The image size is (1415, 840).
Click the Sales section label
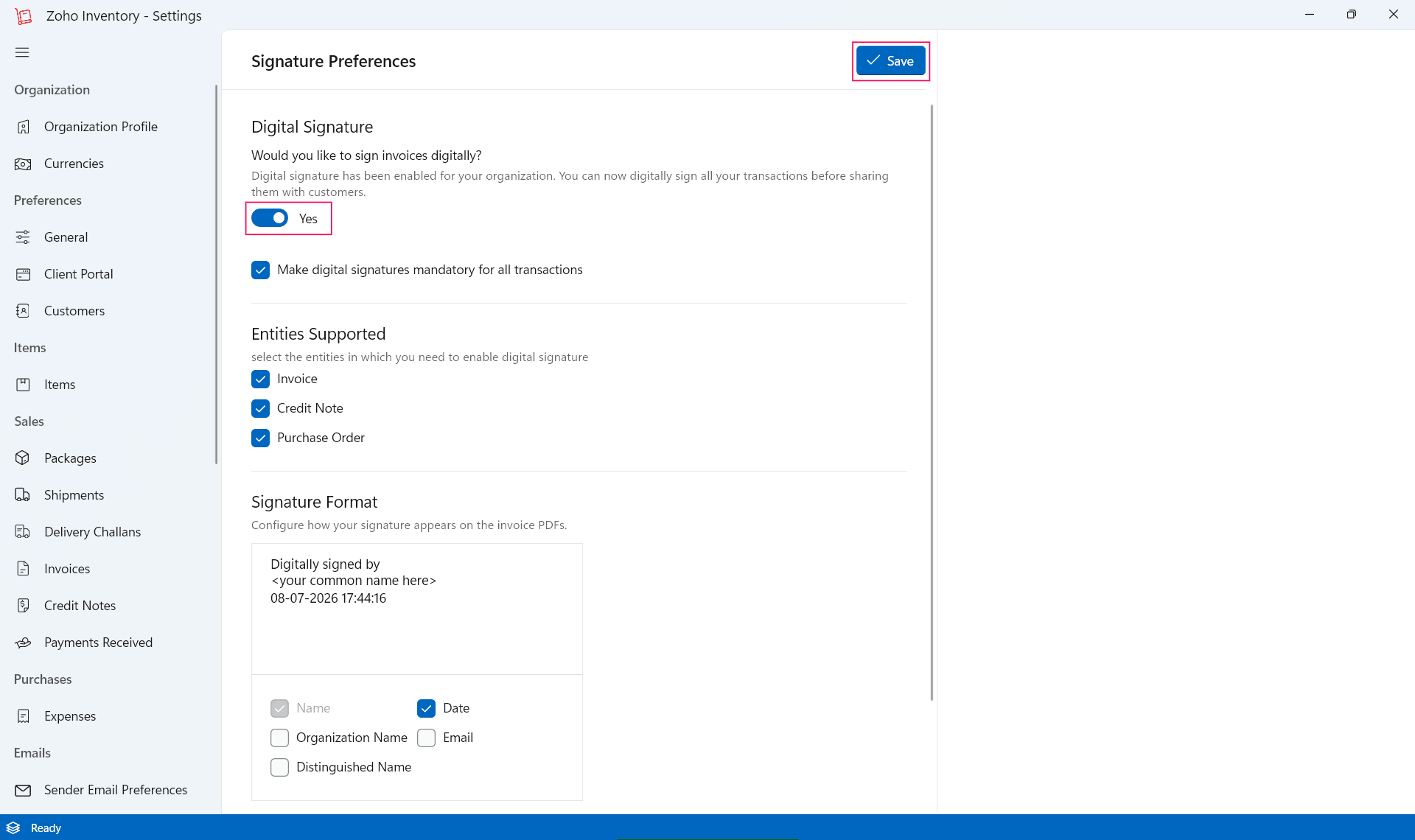[29, 421]
